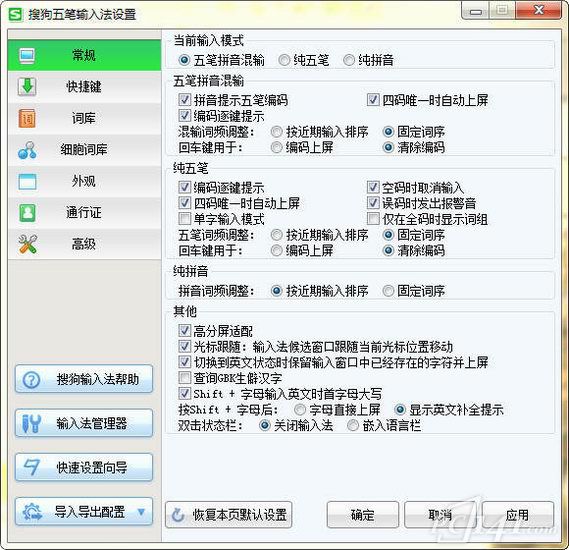Screen dimensions: 569x550
Task: Click the 高级 wrench and screwdriver icon
Action: tap(28, 244)
